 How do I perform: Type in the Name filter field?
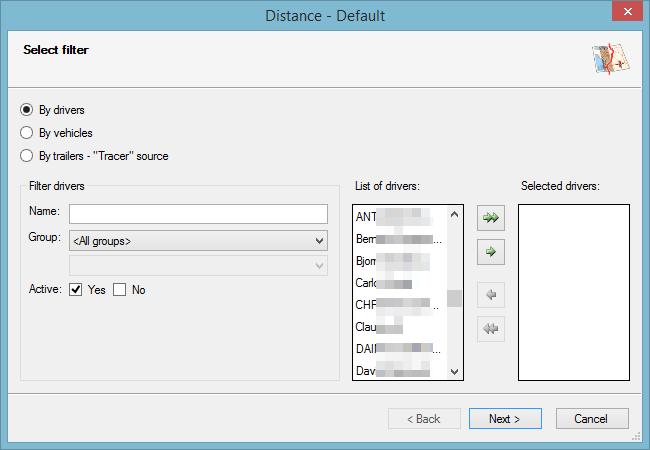(198, 214)
